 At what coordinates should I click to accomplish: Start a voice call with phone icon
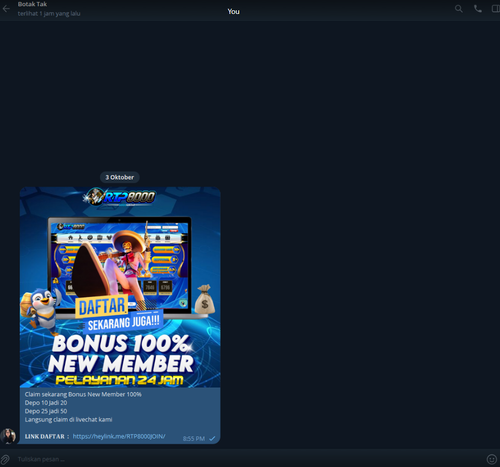click(478, 9)
